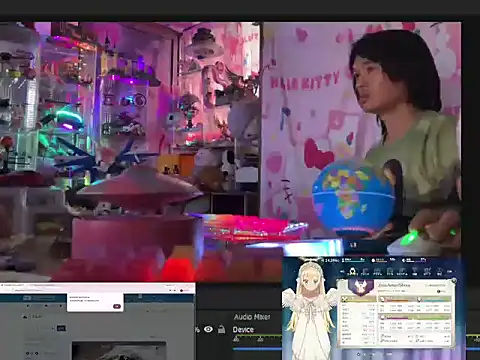Adjust the blue Device volume slider
This screenshot has width=480, height=360.
pos(257,349)
